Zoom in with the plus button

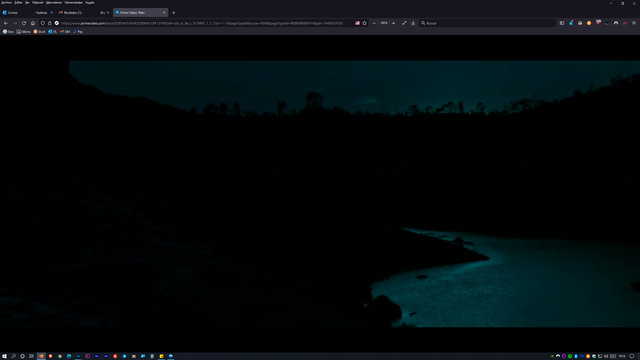click(x=393, y=23)
